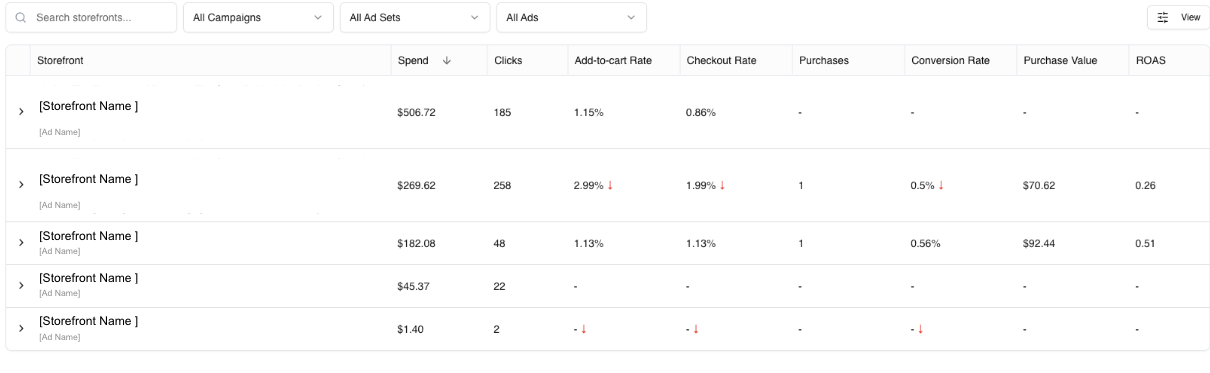Viewport: 1210px width, 373px height.
Task: Click the Purchase Value column header
Action: point(1060,61)
